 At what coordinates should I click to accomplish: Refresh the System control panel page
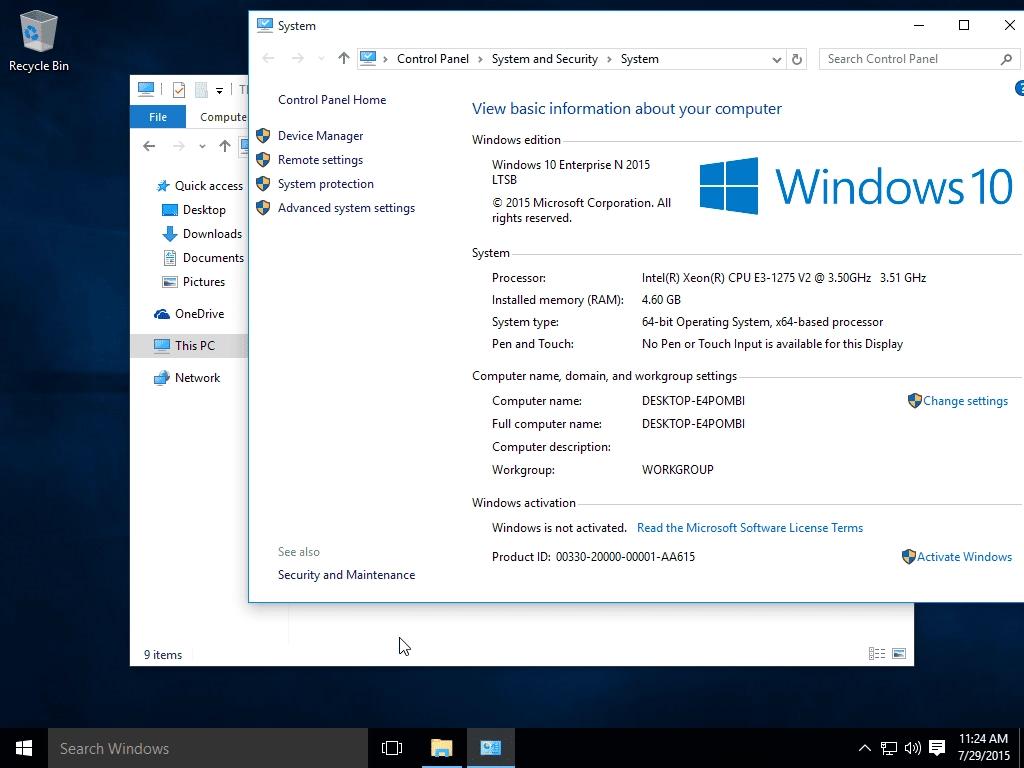[x=797, y=59]
